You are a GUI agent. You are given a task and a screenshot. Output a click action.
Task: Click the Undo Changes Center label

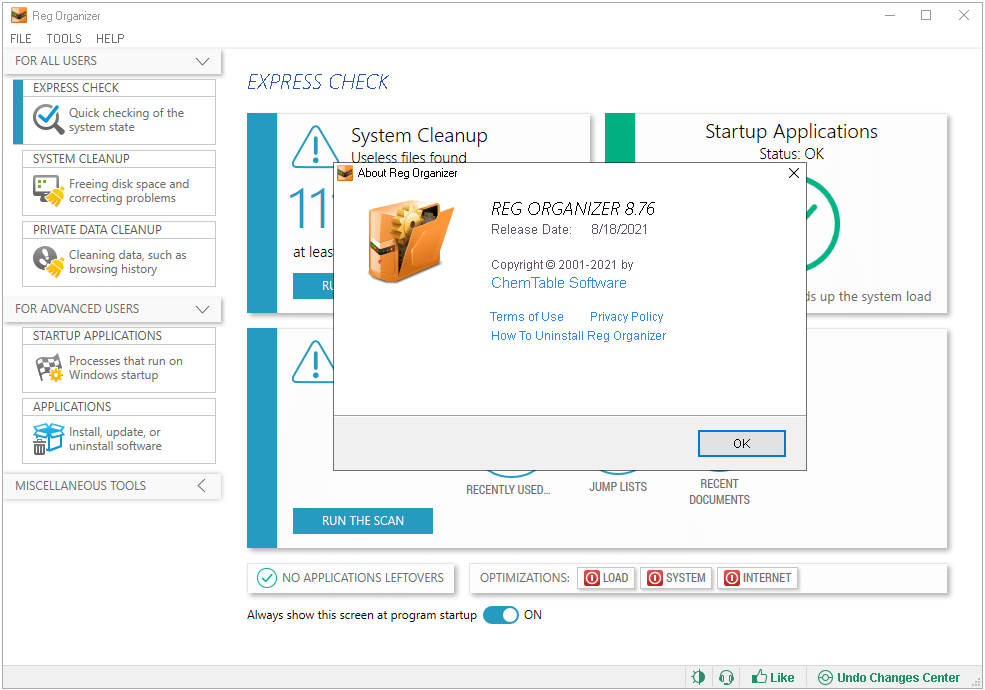(898, 677)
